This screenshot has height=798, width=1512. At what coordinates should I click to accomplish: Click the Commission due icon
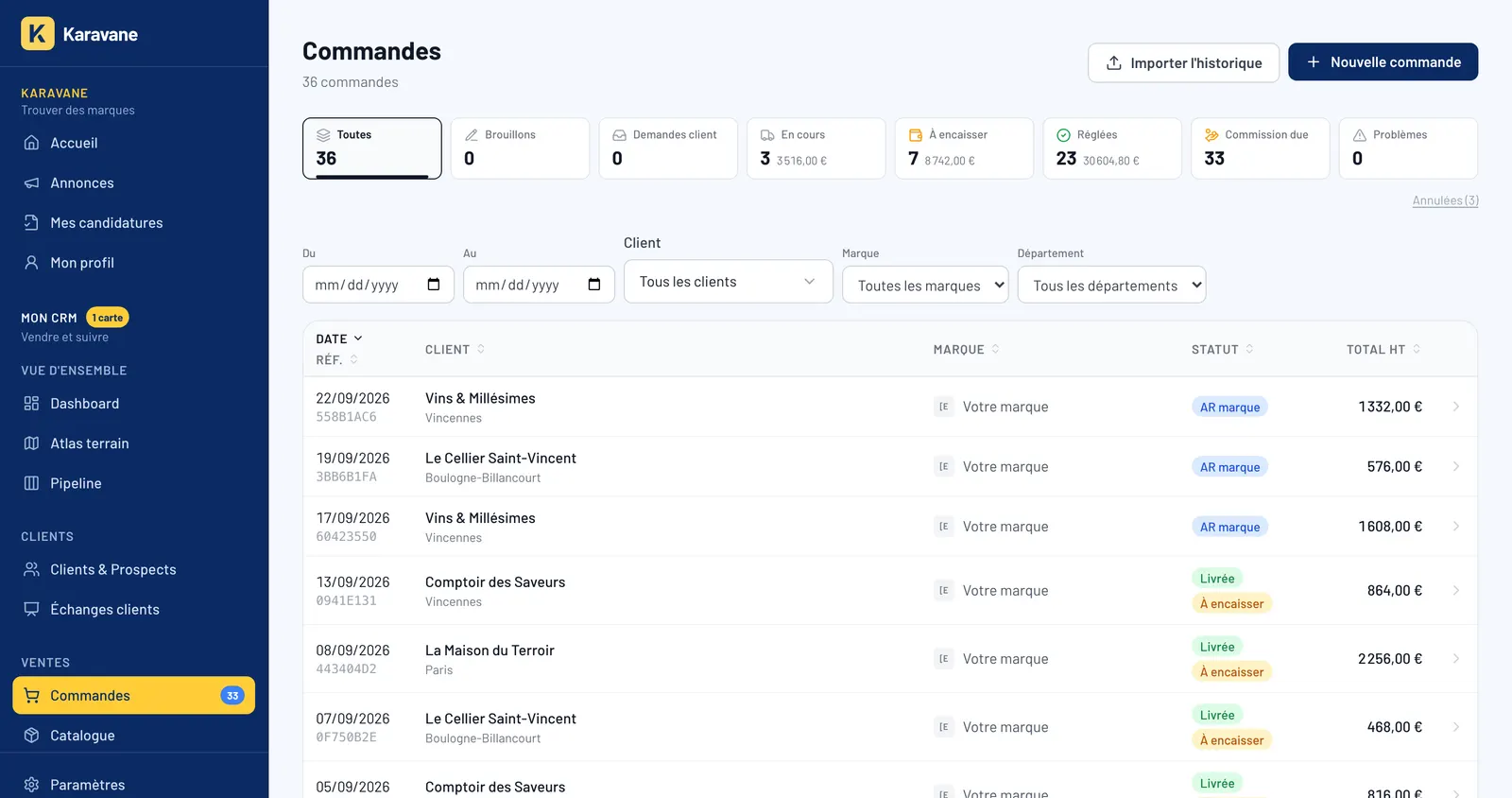(1211, 135)
